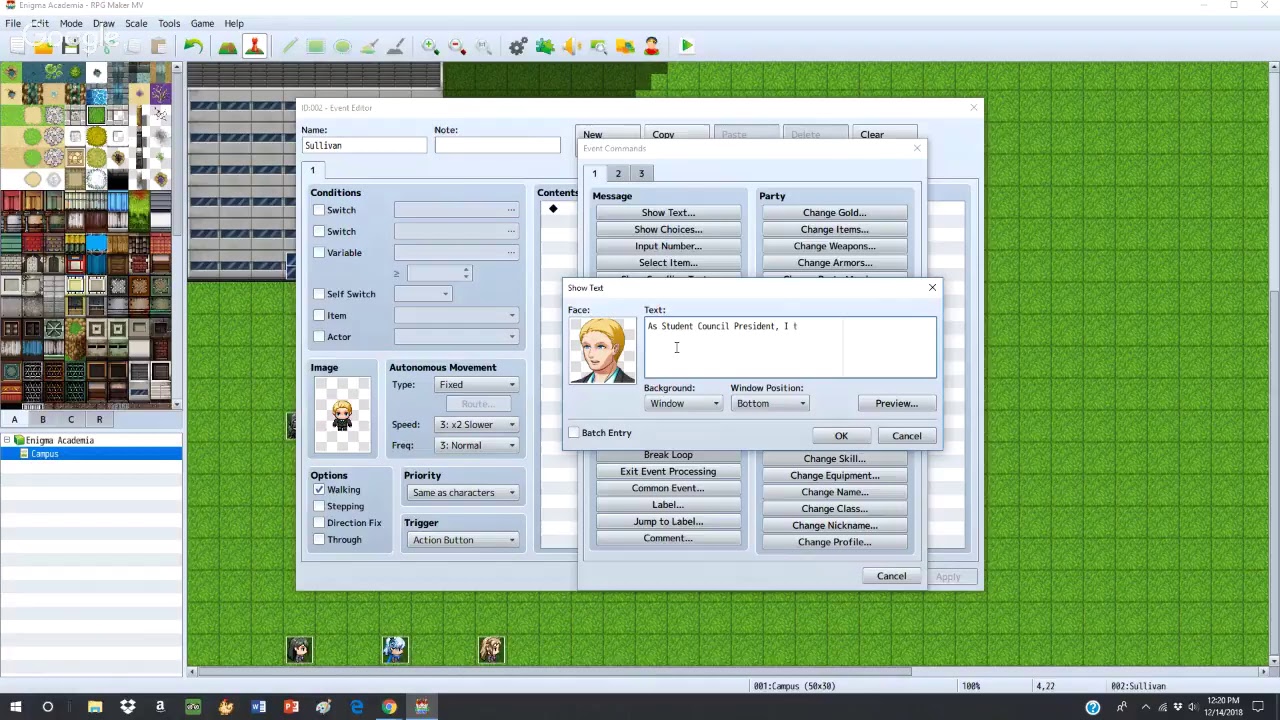
Task: Click the Zoom Out magnifier
Action: click(457, 46)
